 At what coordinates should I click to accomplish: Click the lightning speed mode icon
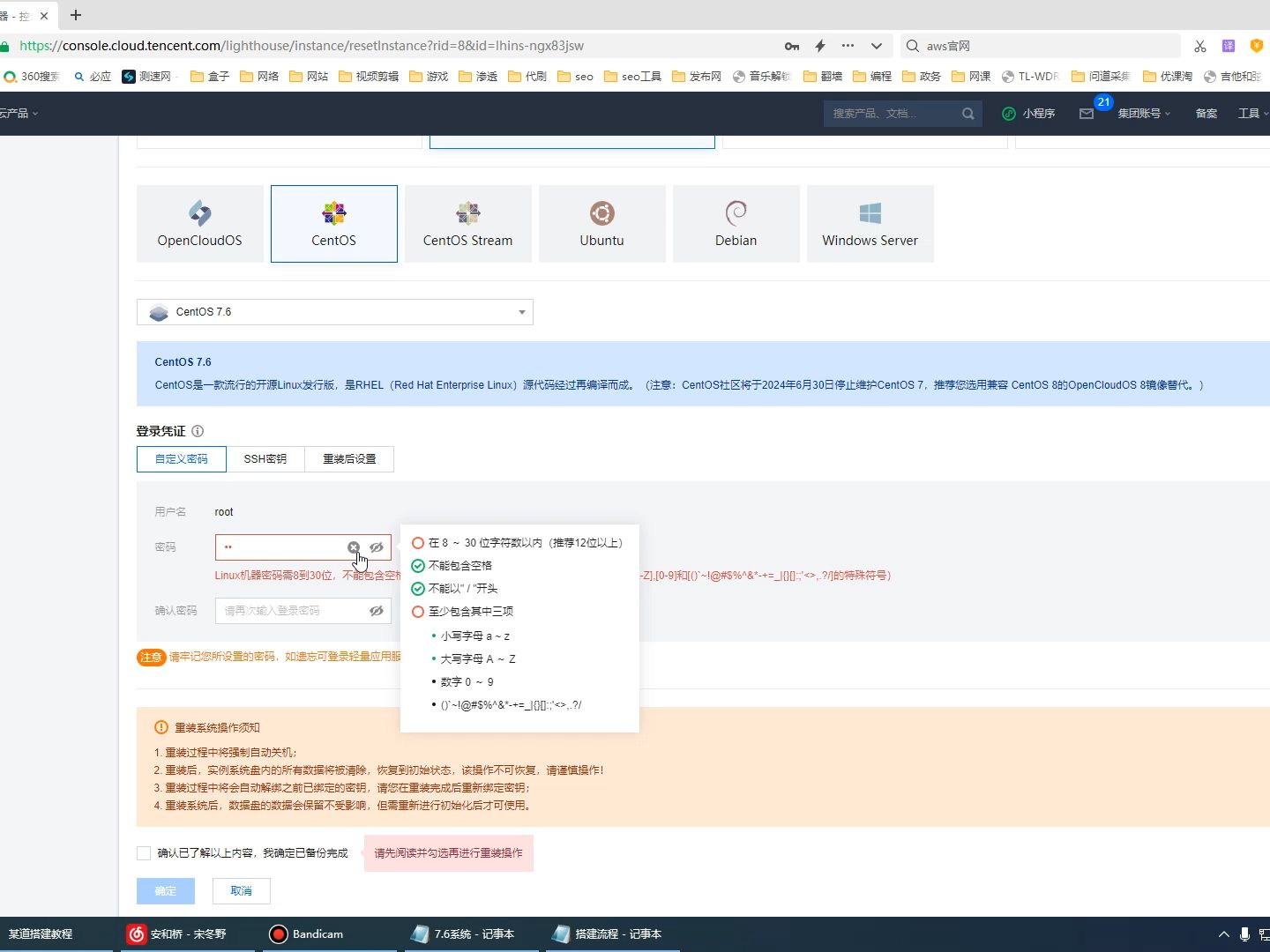click(x=820, y=46)
